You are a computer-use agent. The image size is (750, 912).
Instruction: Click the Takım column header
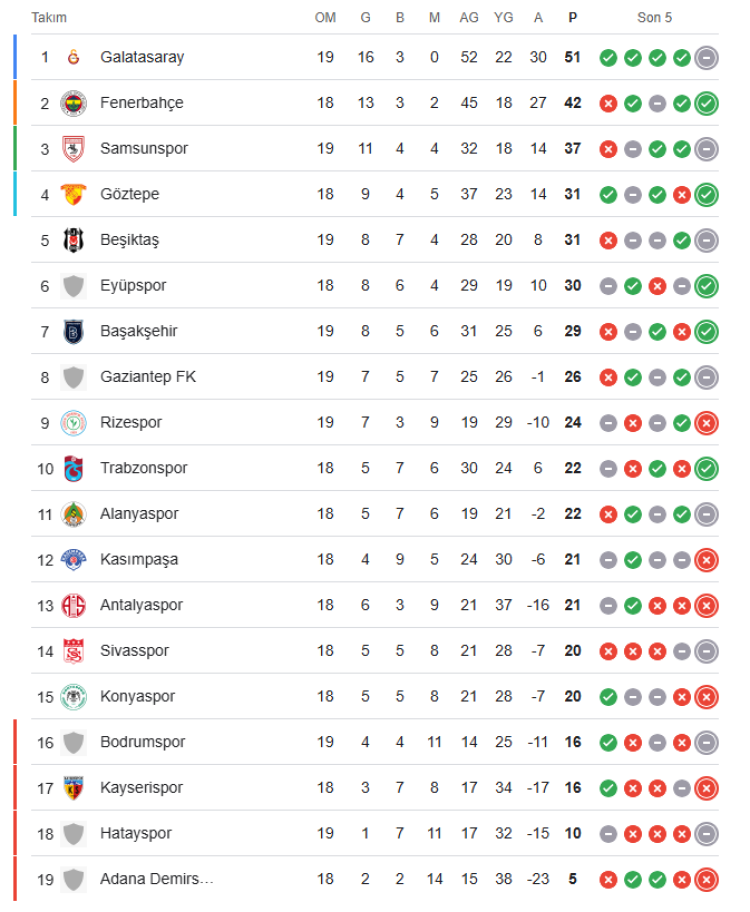pyautogui.click(x=49, y=18)
